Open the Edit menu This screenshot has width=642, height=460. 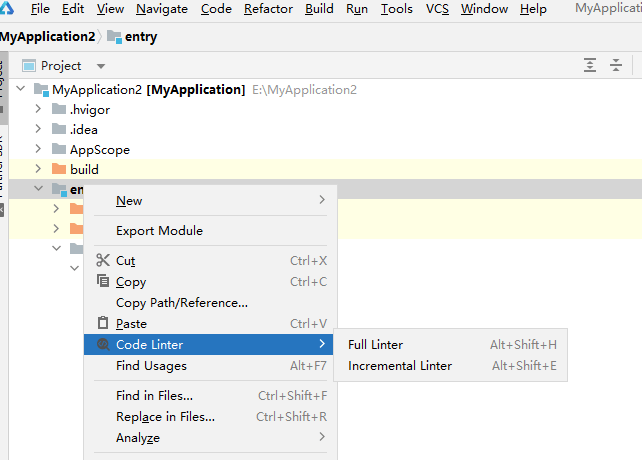pos(72,9)
